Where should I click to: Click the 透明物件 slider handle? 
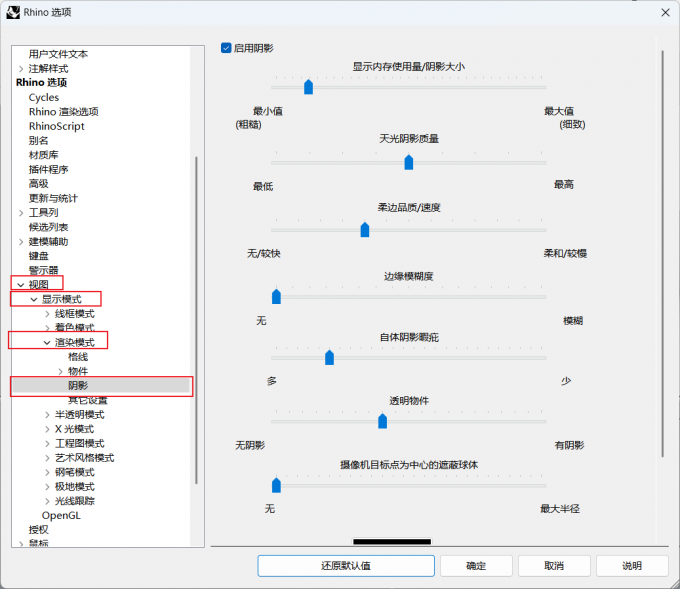tap(382, 421)
